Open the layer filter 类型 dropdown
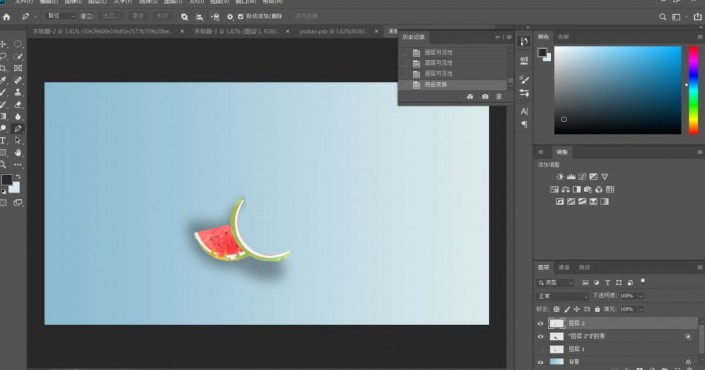The height and width of the screenshot is (370, 705). point(556,283)
